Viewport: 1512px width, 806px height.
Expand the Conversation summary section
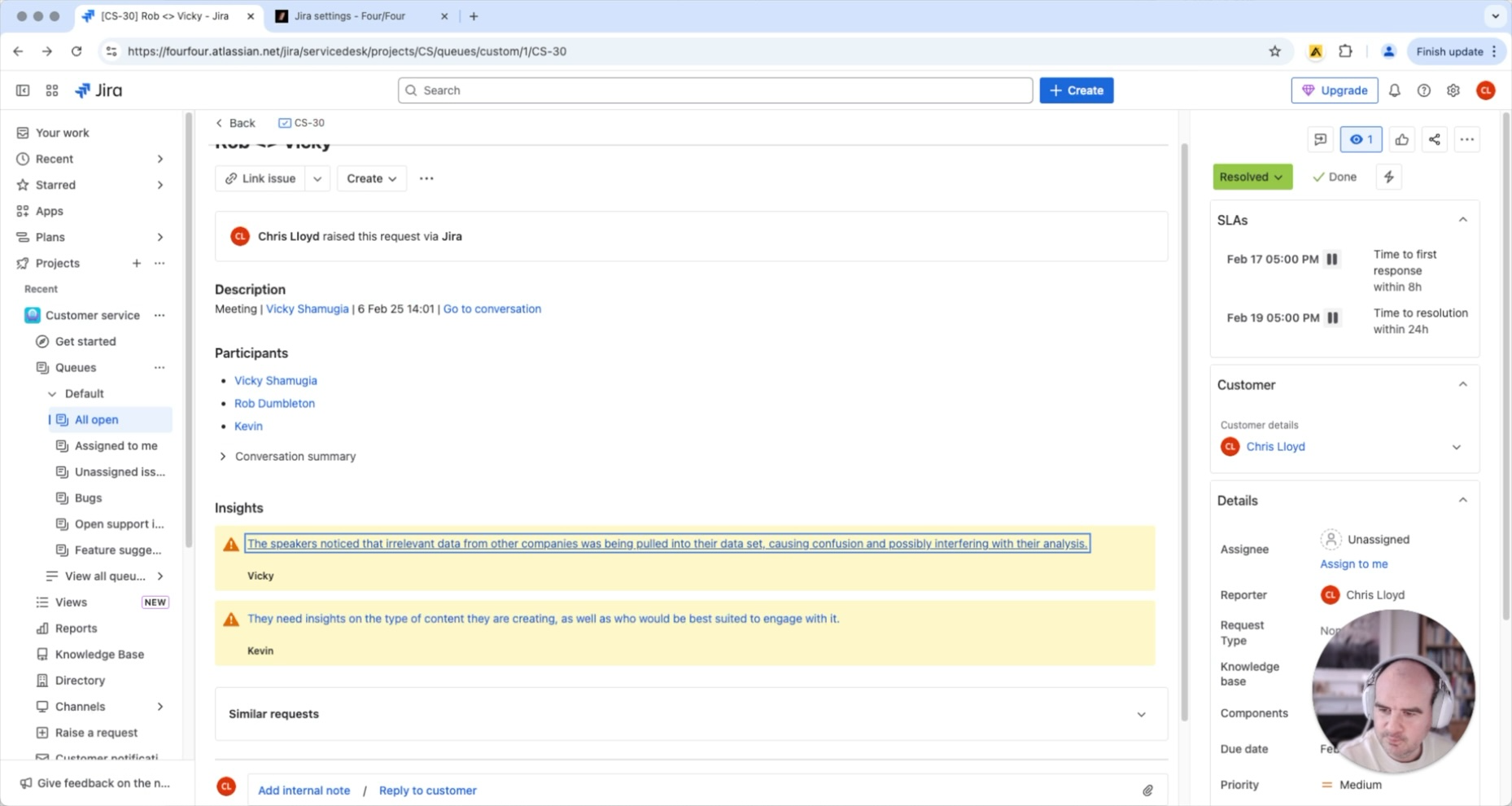[x=223, y=456]
